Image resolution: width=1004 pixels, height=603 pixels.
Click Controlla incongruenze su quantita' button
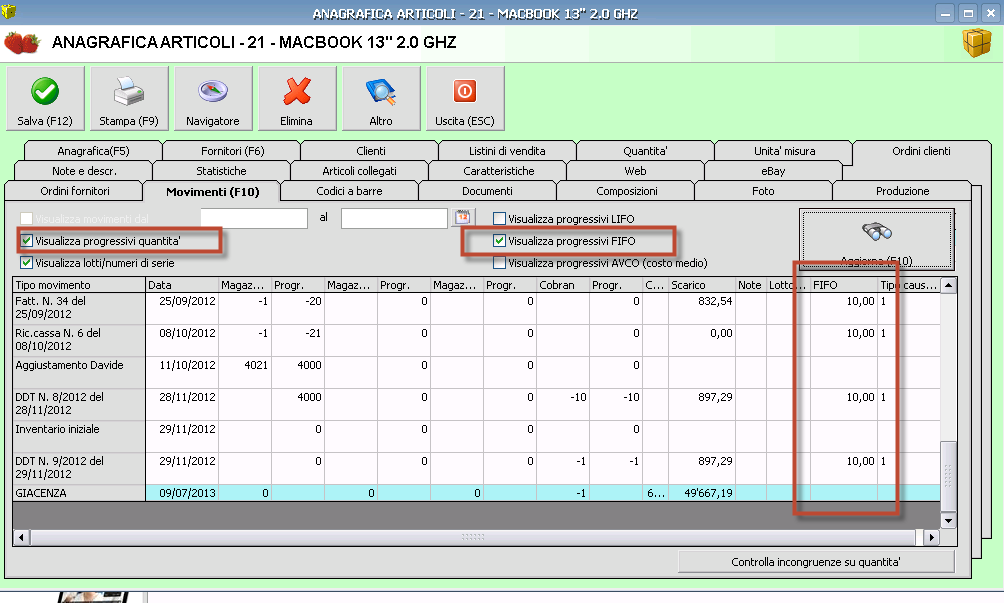coord(816,562)
